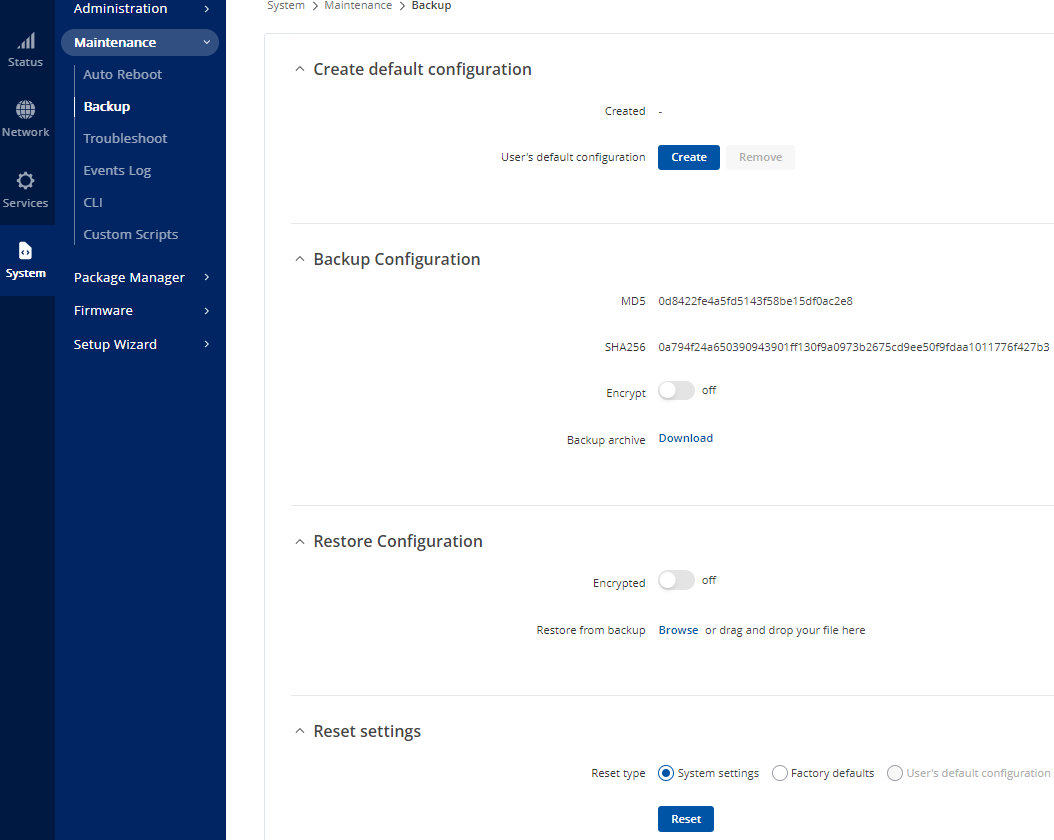Expand the Firmware submenu arrow

coord(209,310)
